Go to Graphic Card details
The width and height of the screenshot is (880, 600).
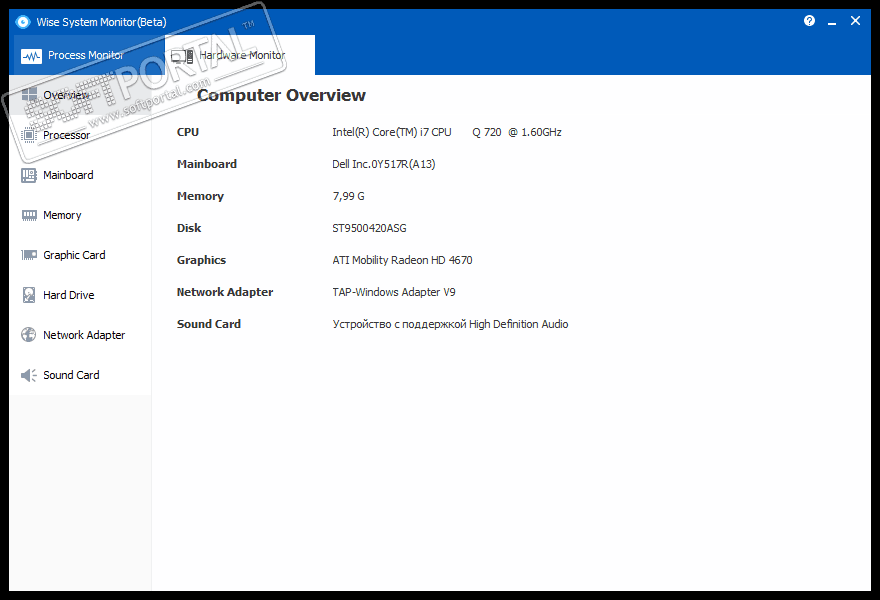coord(80,255)
